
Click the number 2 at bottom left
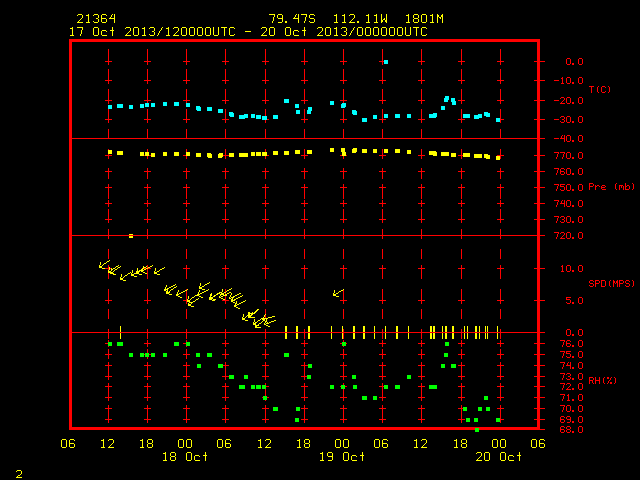coord(19,474)
